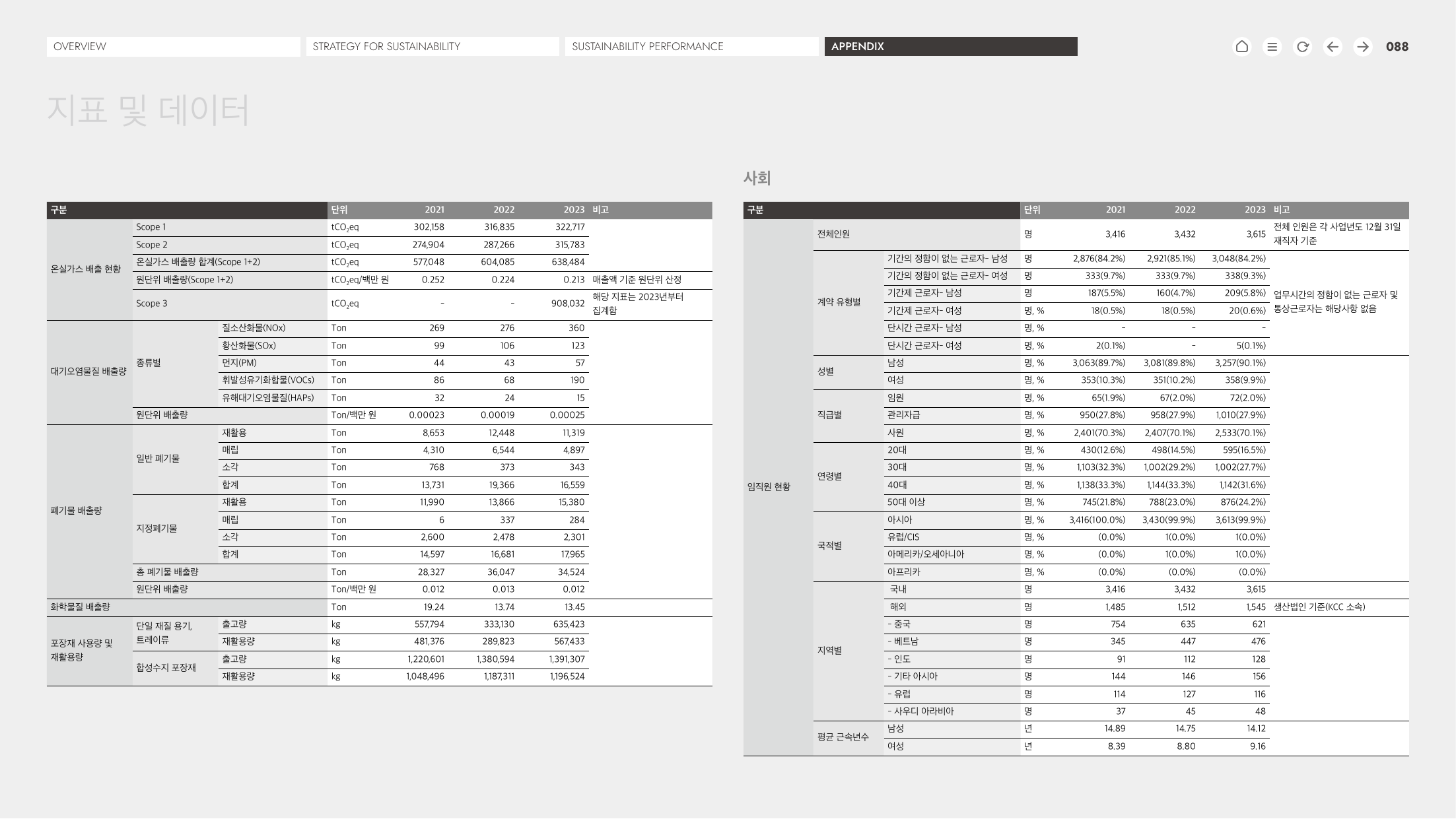
Task: Click the '지표 및 데이터' page title
Action: tap(149, 110)
